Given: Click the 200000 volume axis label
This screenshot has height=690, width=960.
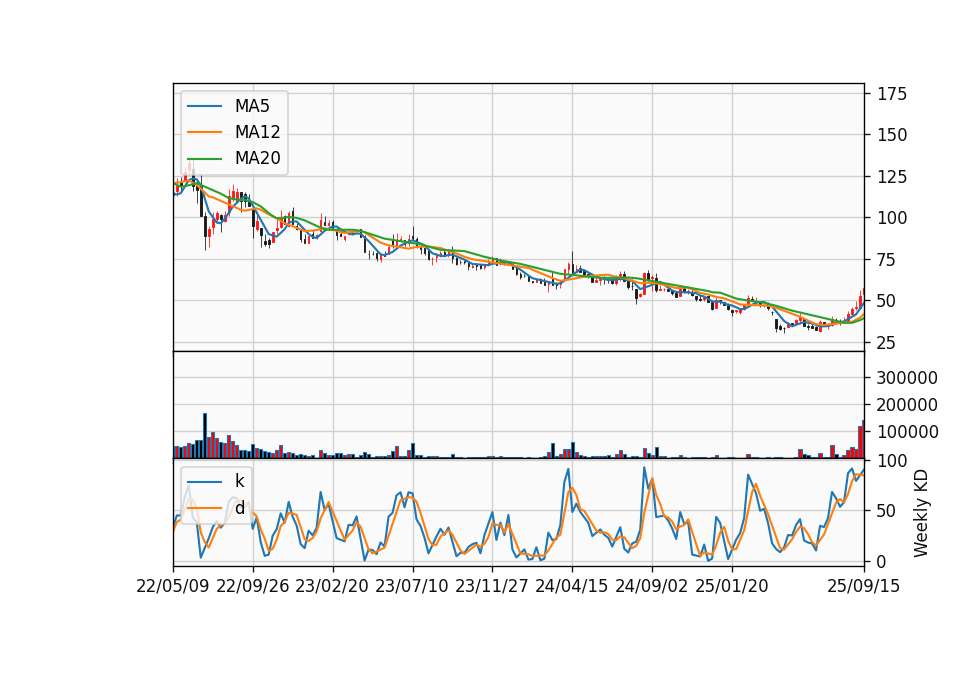Looking at the screenshot, I should (x=907, y=405).
